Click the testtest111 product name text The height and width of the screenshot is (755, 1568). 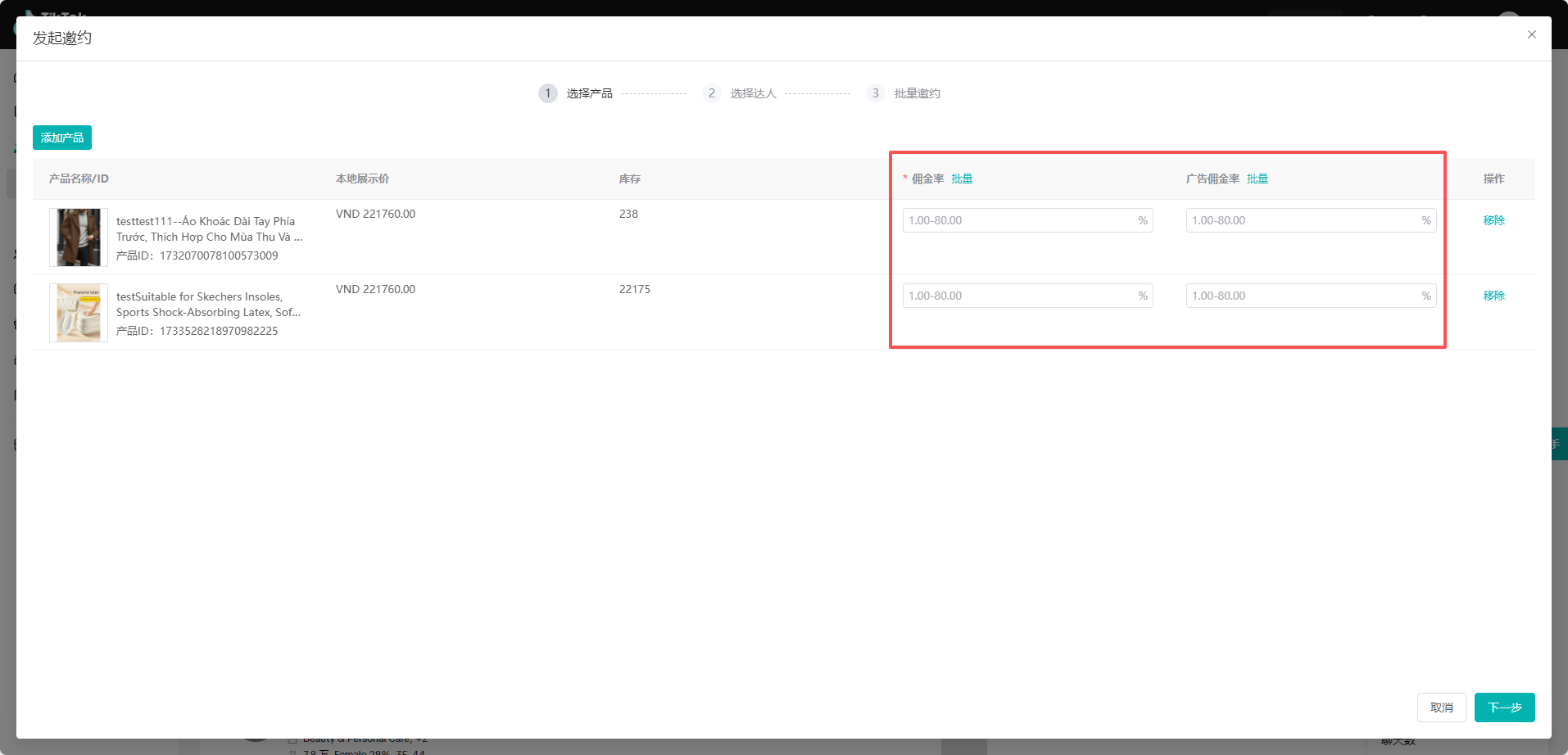(x=210, y=229)
